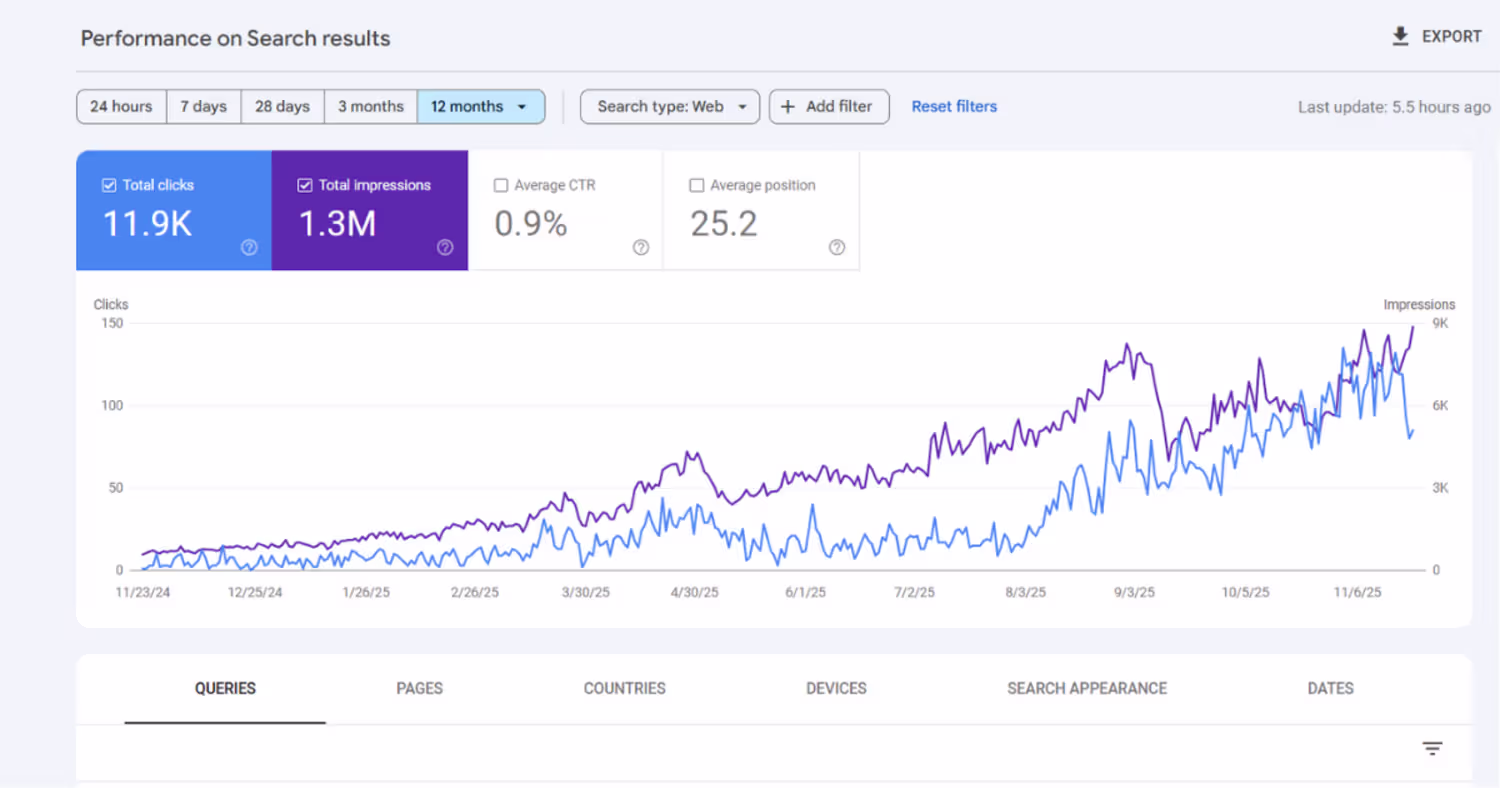This screenshot has width=1500, height=788.
Task: Click the 9/3/25 date on chart axis
Action: pos(1133,592)
